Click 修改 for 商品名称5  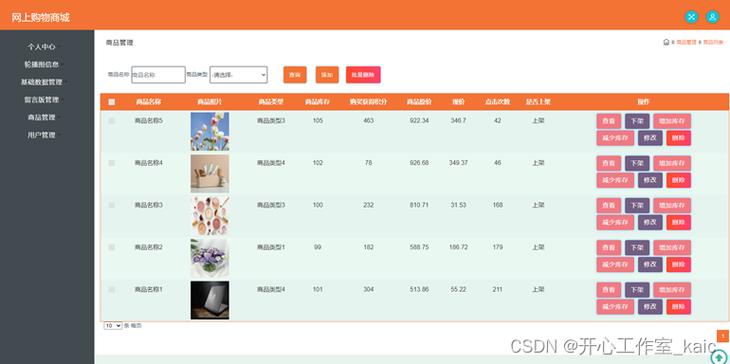coord(650,138)
